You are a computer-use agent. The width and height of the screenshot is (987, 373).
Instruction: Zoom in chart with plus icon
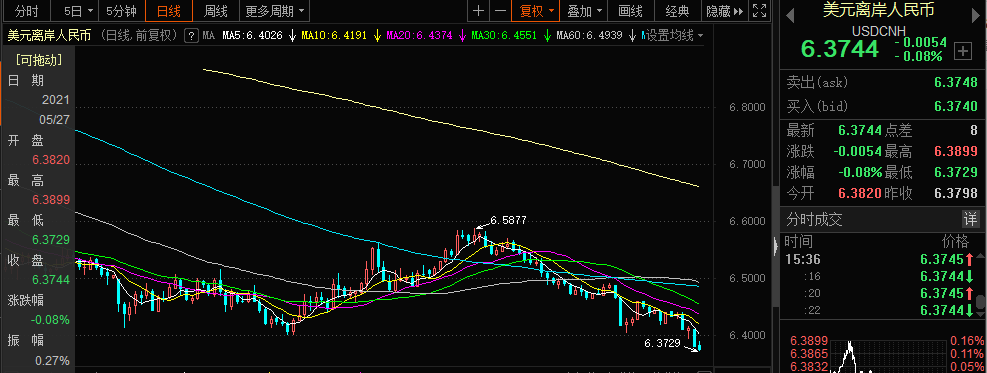479,11
